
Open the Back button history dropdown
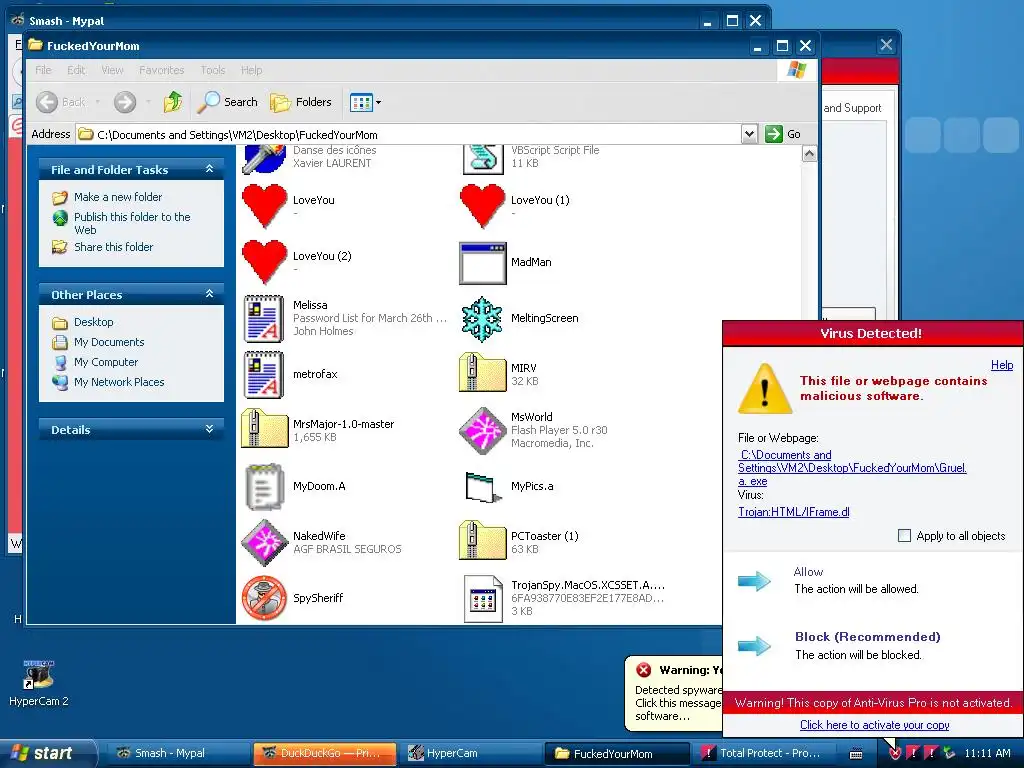point(97,102)
